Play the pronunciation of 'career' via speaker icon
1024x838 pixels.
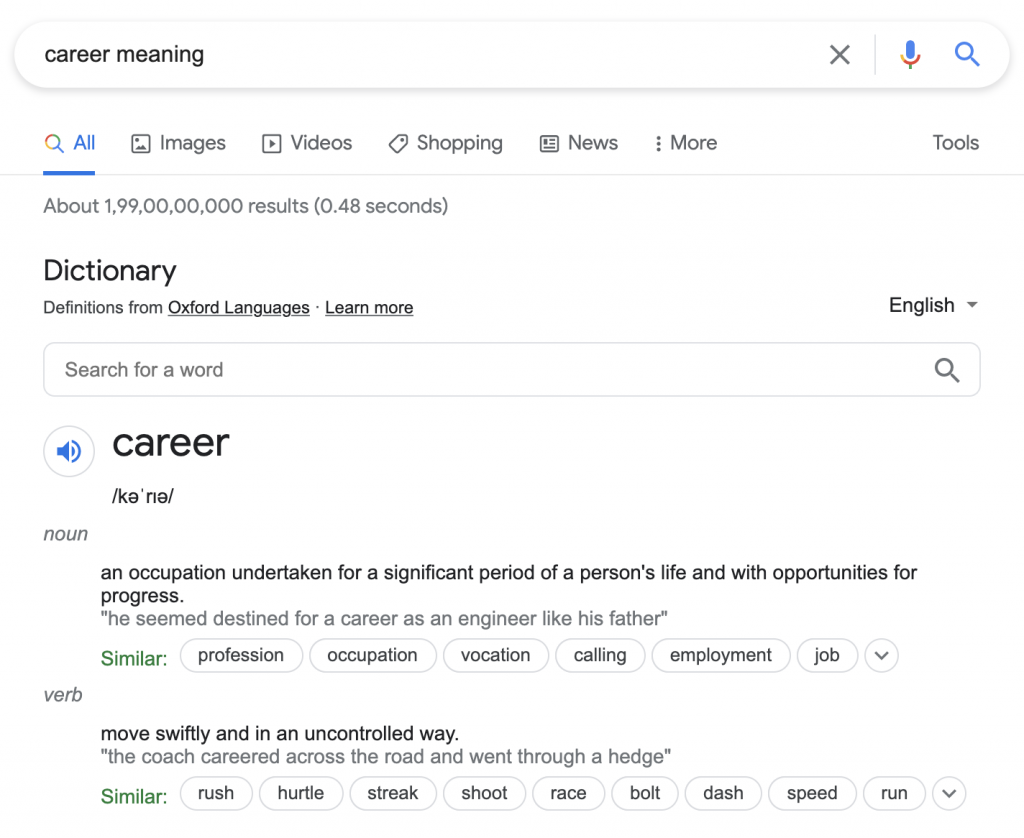[x=68, y=451]
